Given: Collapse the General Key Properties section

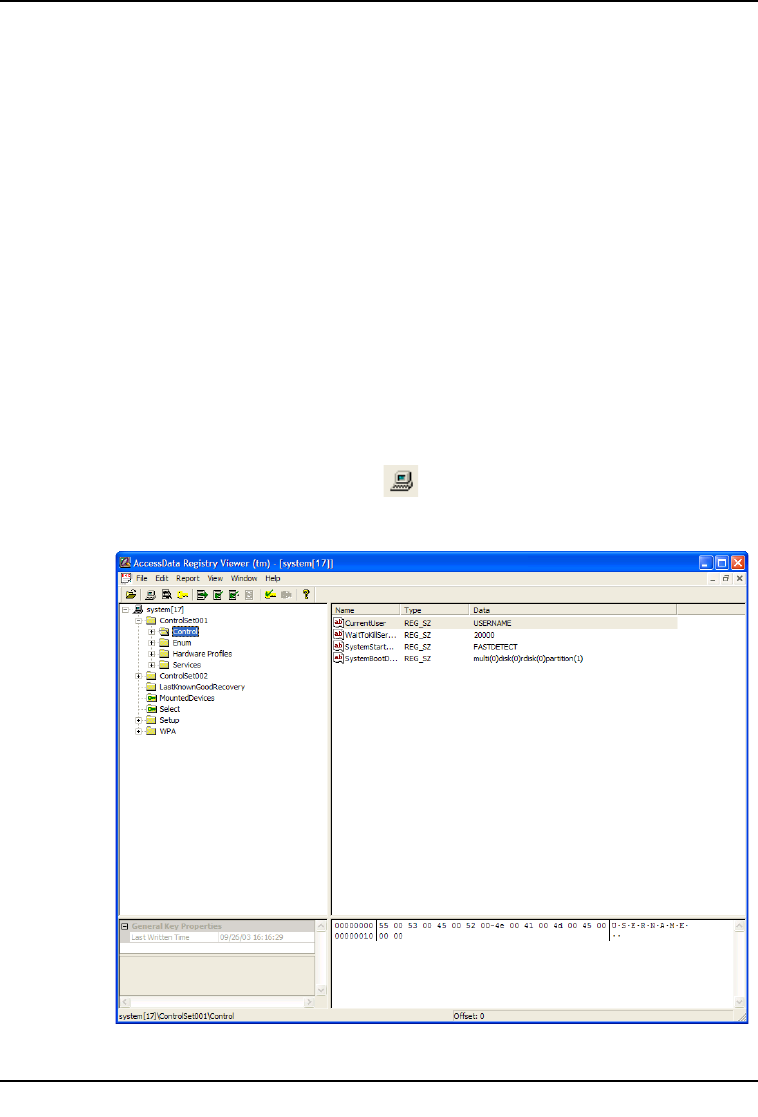Looking at the screenshot, I should pos(125,927).
